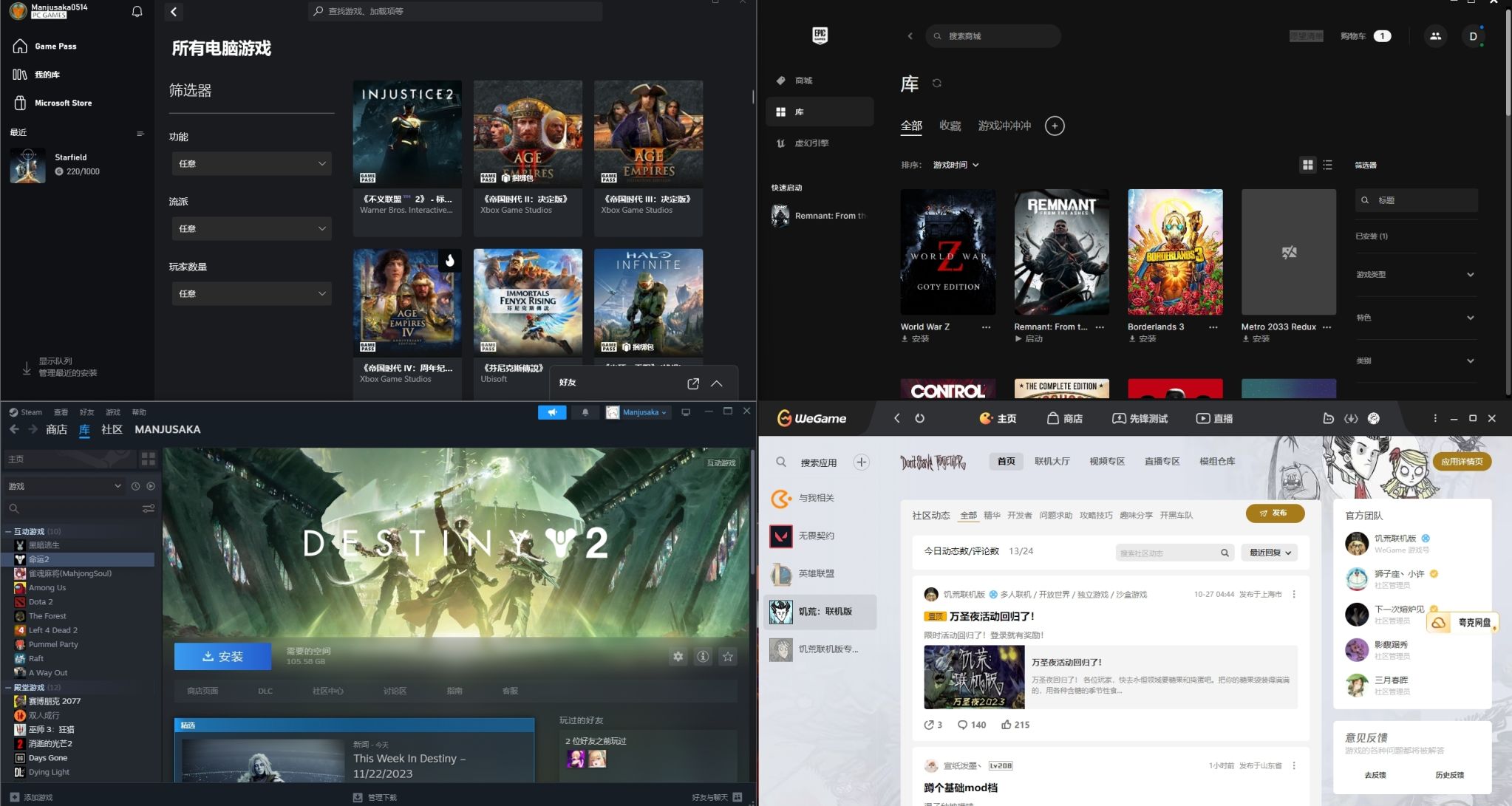Viewport: 1512px width, 806px height.
Task: Open Steam 查看 menu
Action: tap(61, 412)
